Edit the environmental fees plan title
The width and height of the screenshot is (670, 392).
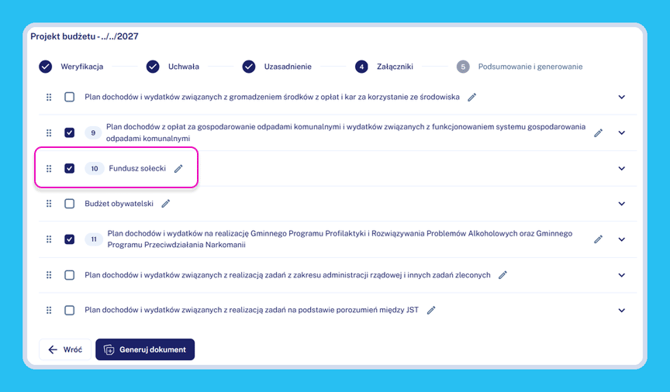(472, 97)
